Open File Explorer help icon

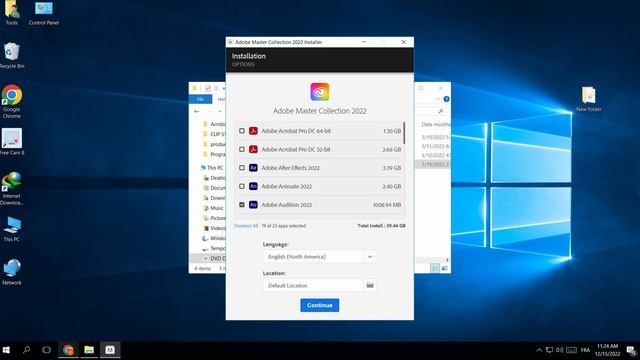(446, 99)
